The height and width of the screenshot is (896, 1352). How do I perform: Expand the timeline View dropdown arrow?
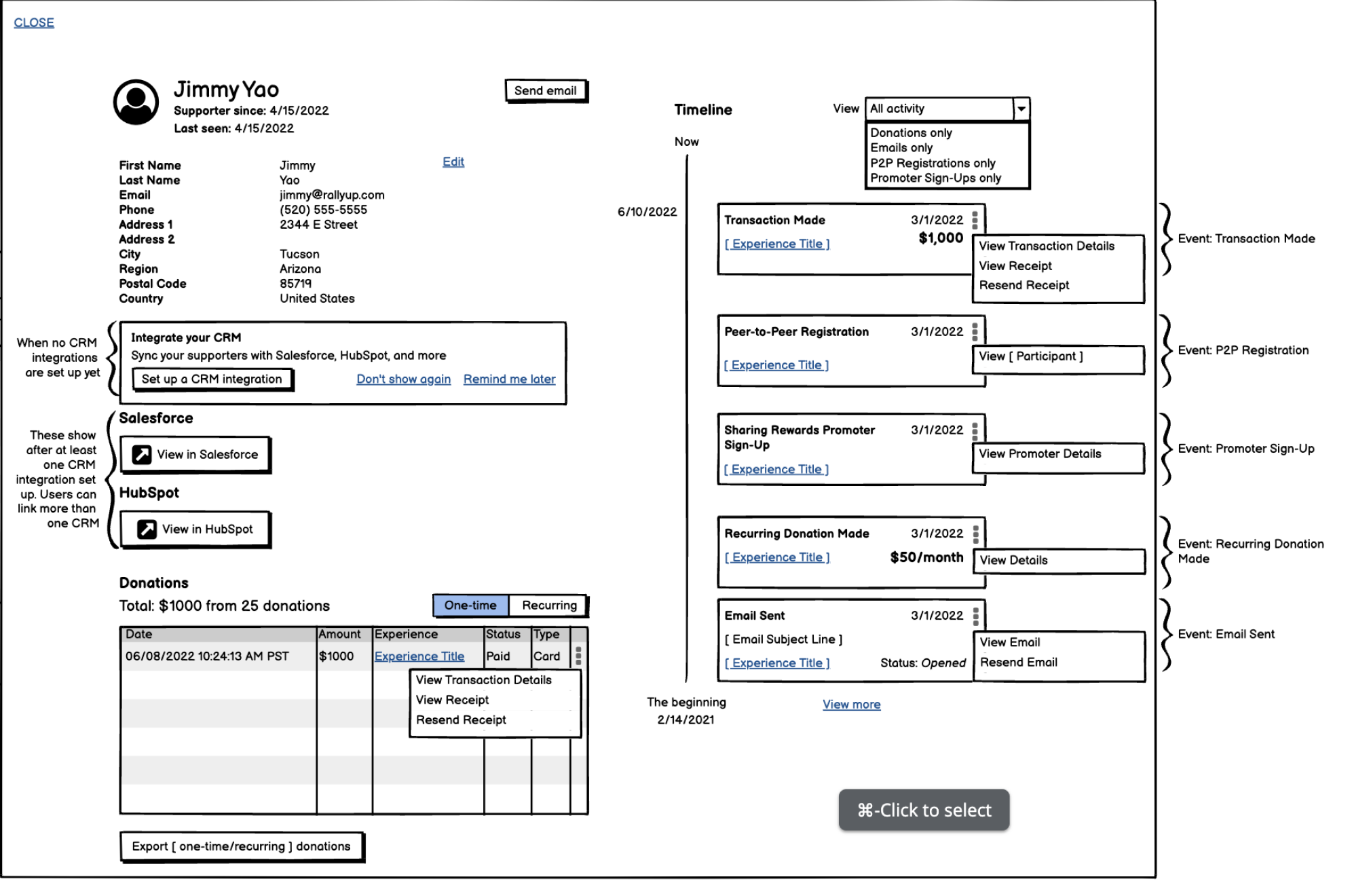pyautogui.click(x=1021, y=109)
